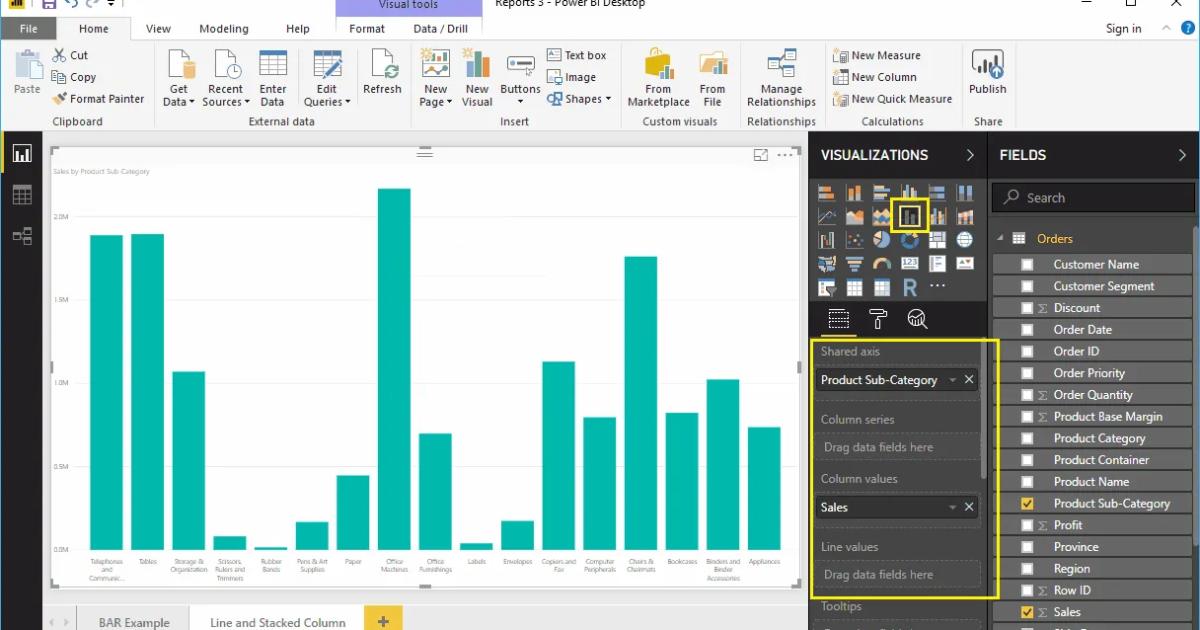Switch to Data view in left sidebar
Screen dimensions: 1200x630
coord(22,194)
